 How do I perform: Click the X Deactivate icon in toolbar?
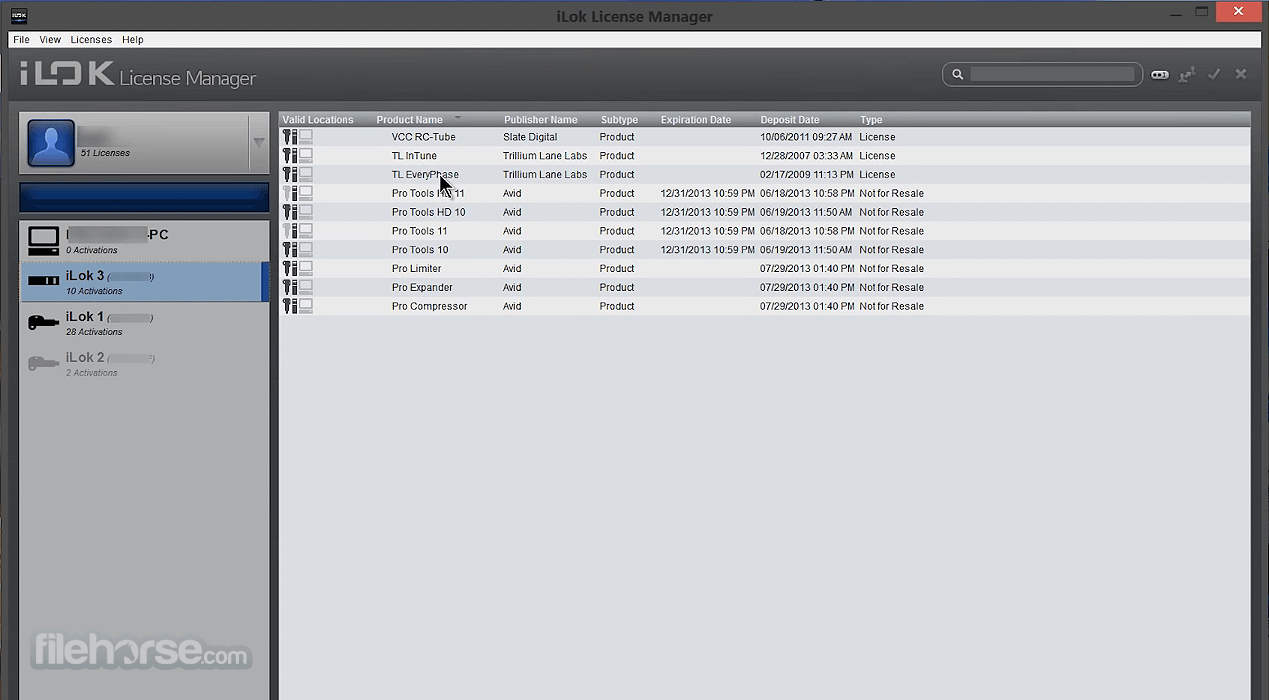tap(1241, 74)
